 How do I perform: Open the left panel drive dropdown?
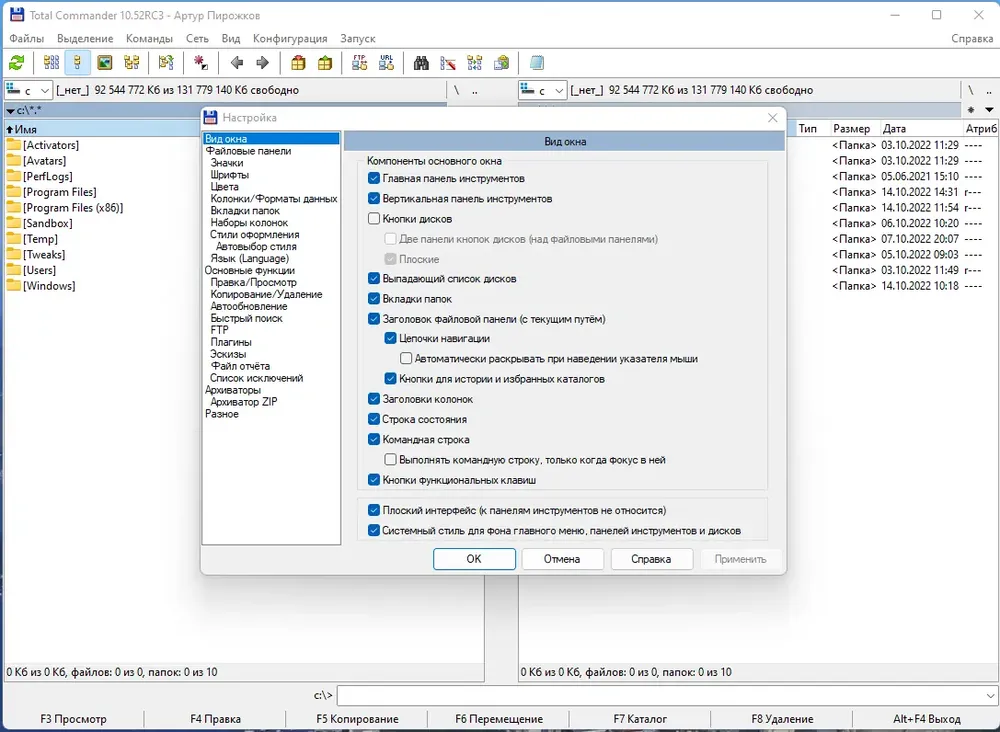pos(28,91)
